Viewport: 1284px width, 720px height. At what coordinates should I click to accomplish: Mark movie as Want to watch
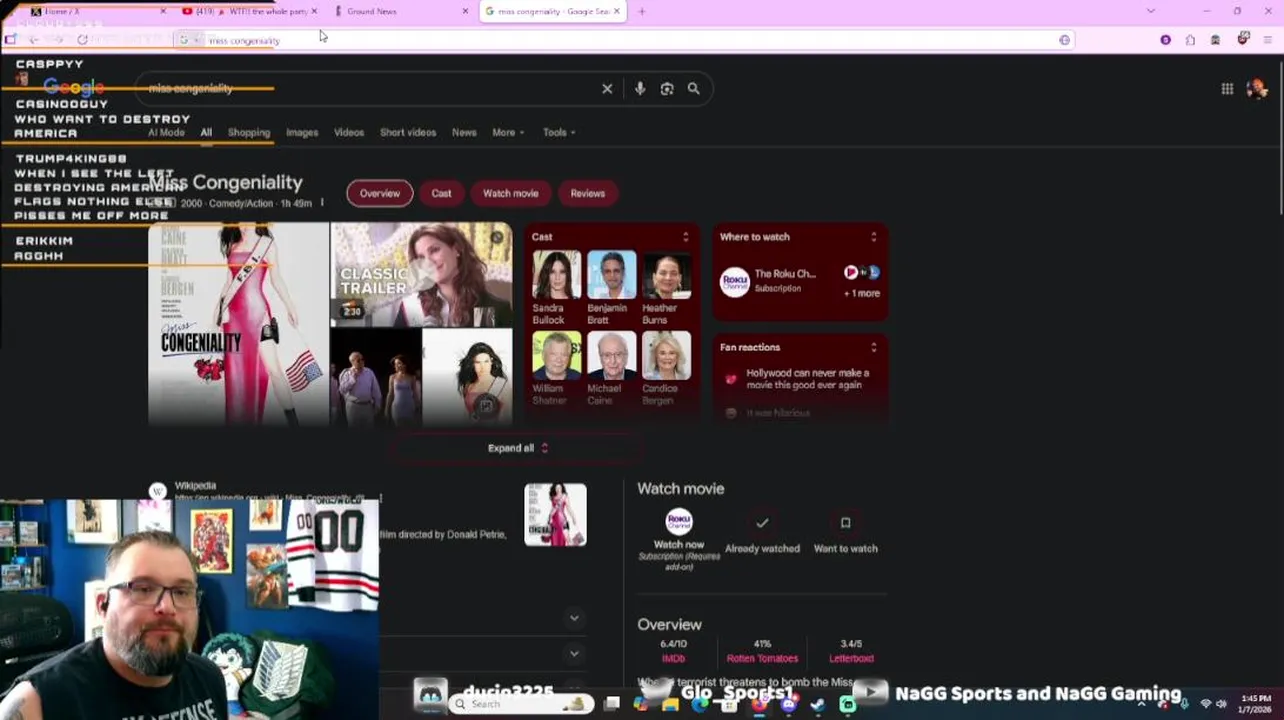tap(845, 534)
